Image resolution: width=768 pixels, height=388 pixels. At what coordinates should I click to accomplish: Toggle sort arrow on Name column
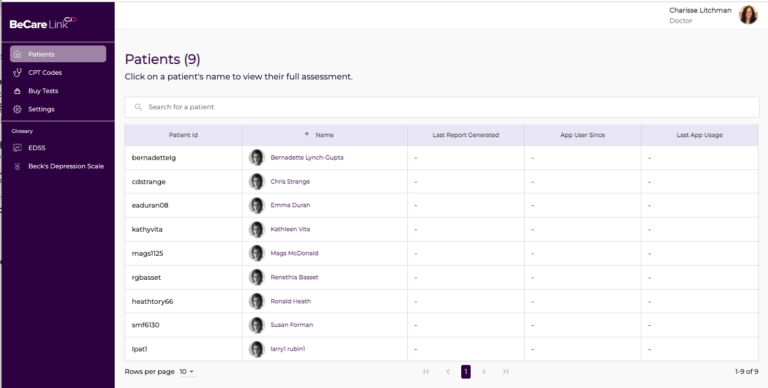307,134
